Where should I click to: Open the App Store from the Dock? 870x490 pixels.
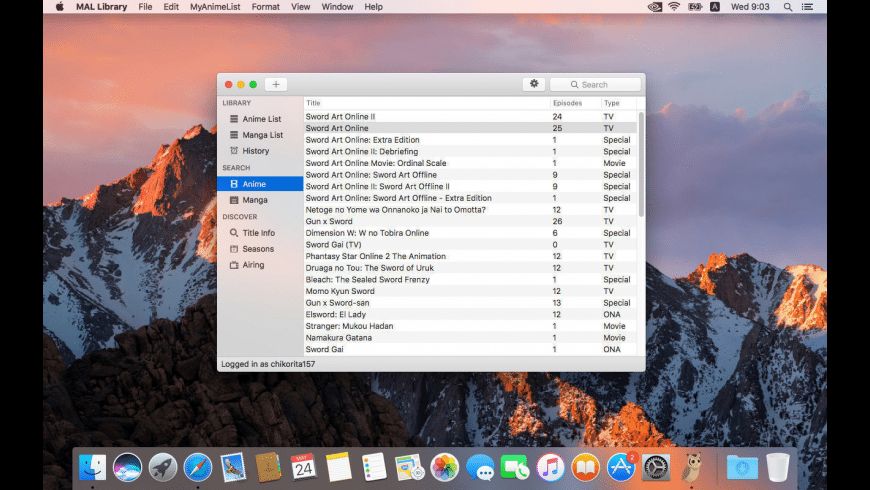[621, 467]
